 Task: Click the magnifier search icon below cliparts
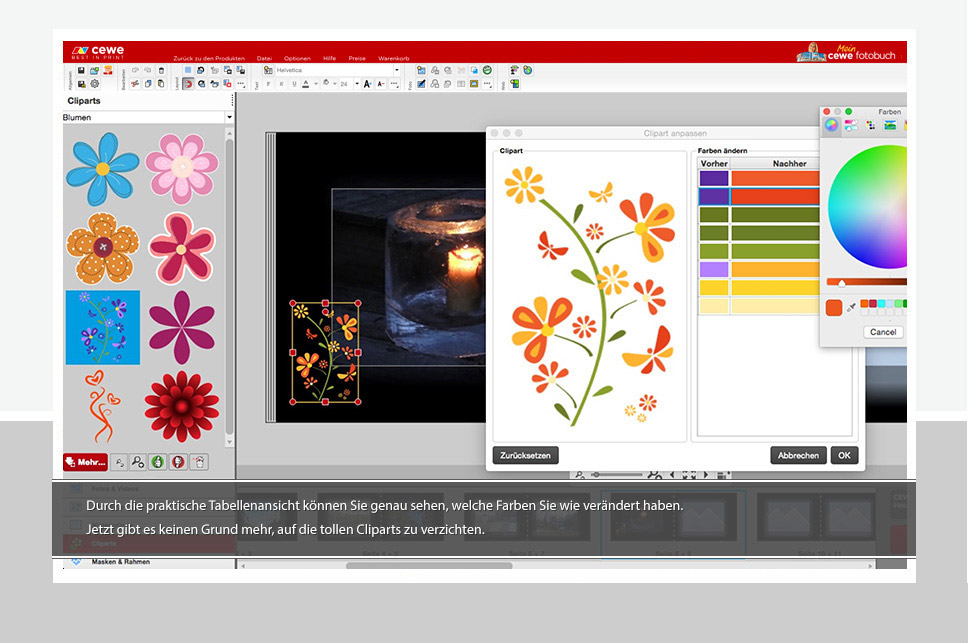click(138, 462)
